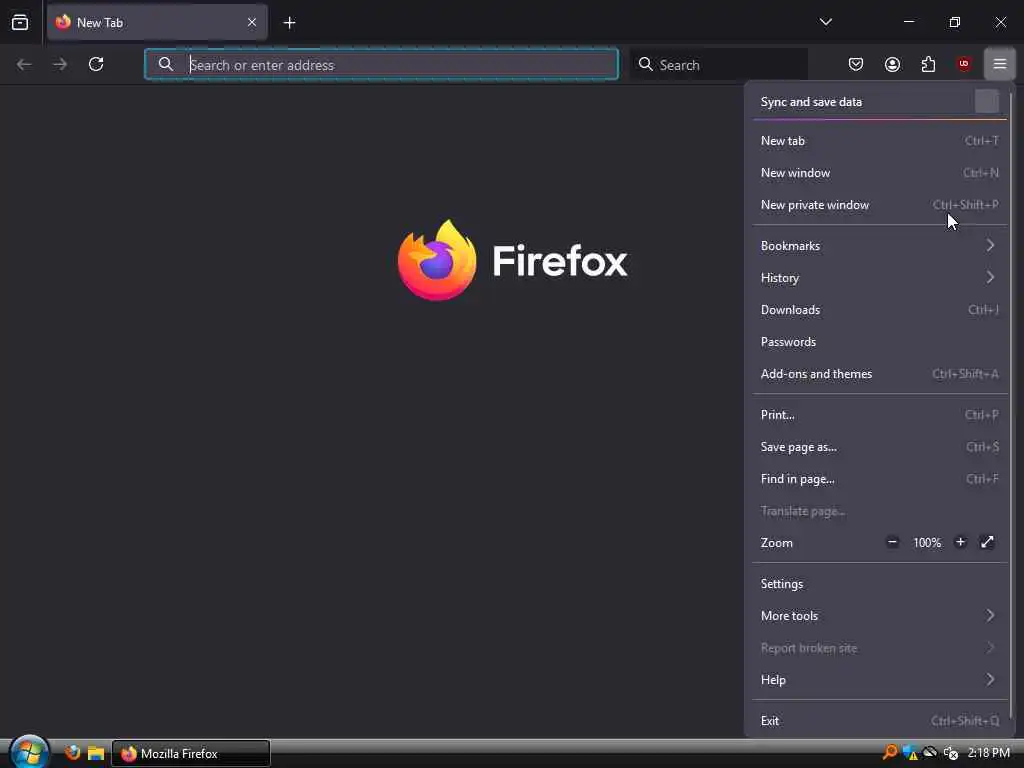Viewport: 1024px width, 768px height.
Task: Increase zoom with the plus button
Action: (x=960, y=542)
